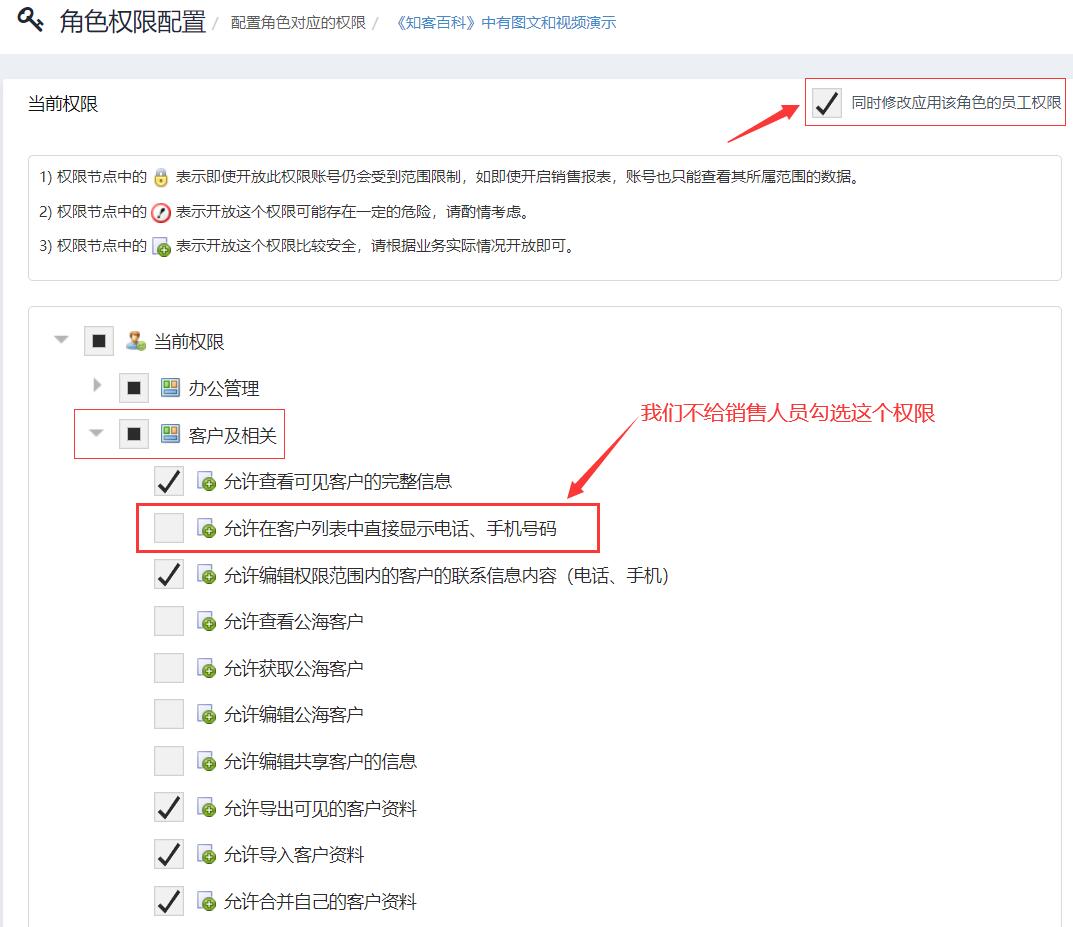Select the 允许编辑共享客户的信息 tree item label
The width and height of the screenshot is (1073, 927).
pyautogui.click(x=320, y=762)
